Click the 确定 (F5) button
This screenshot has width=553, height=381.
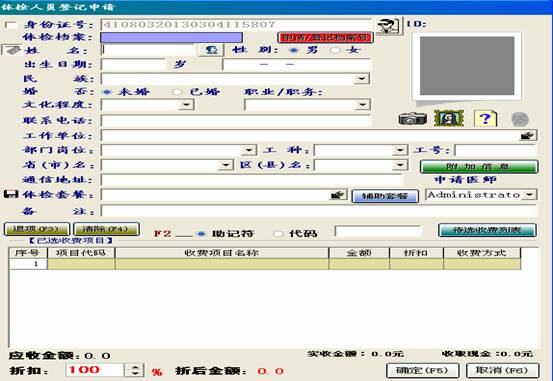[x=423, y=370]
